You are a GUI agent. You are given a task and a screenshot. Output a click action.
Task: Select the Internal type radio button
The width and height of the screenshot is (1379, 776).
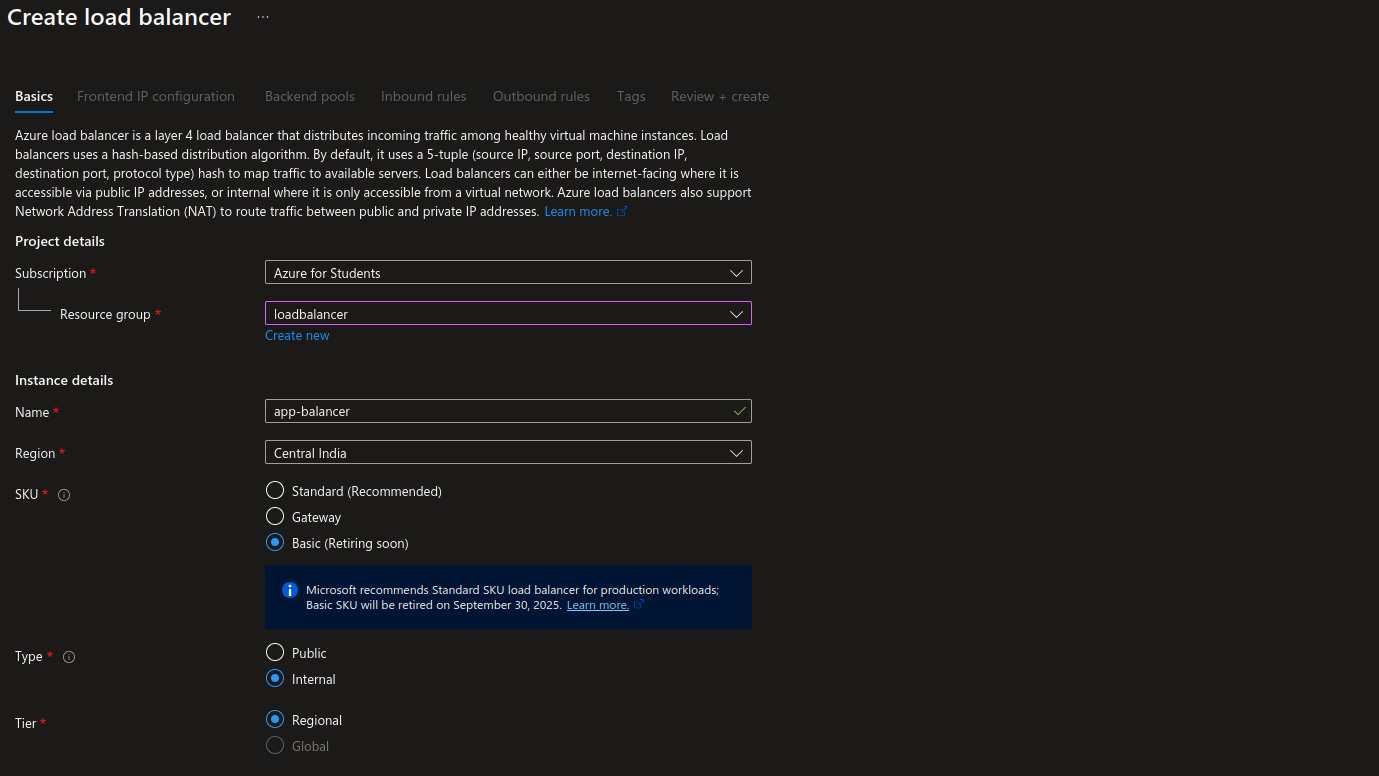click(275, 679)
